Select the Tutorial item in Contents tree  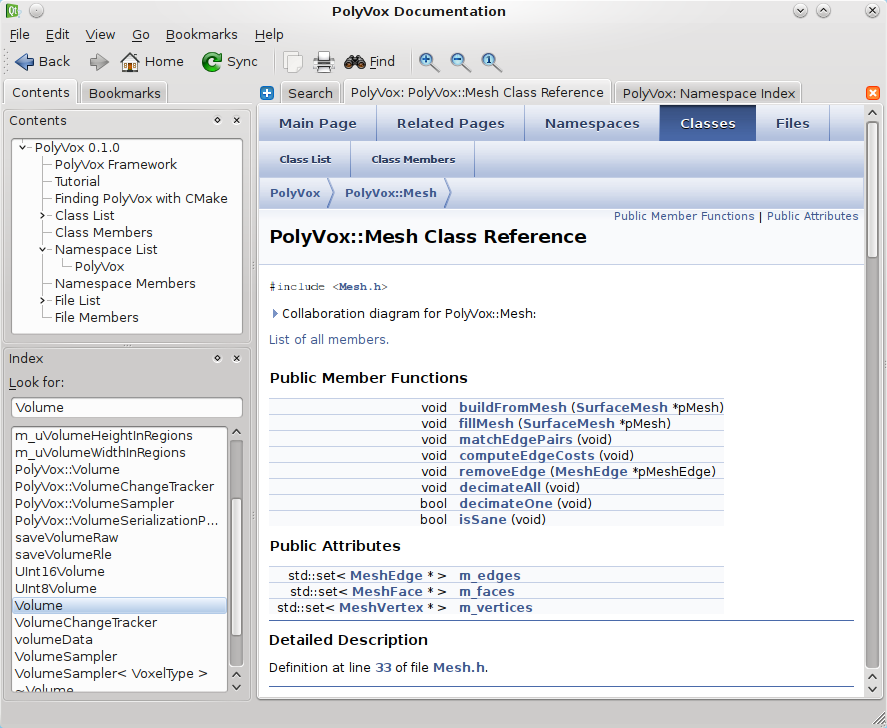pos(77,182)
